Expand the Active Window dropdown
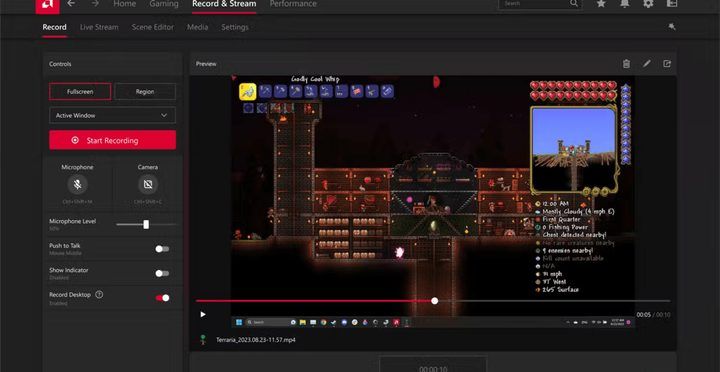Image resolution: width=720 pixels, height=372 pixels. (x=112, y=115)
